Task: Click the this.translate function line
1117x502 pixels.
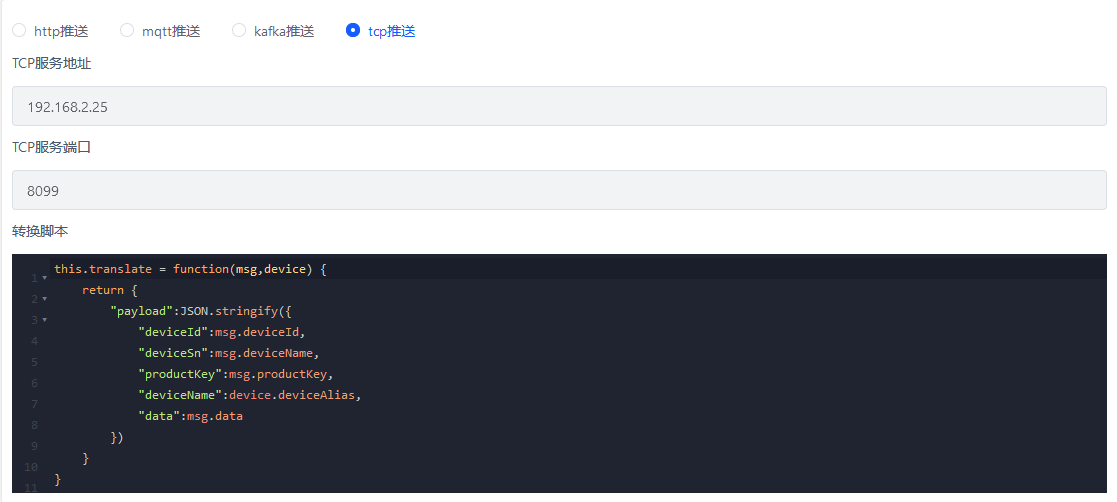Action: [190, 269]
